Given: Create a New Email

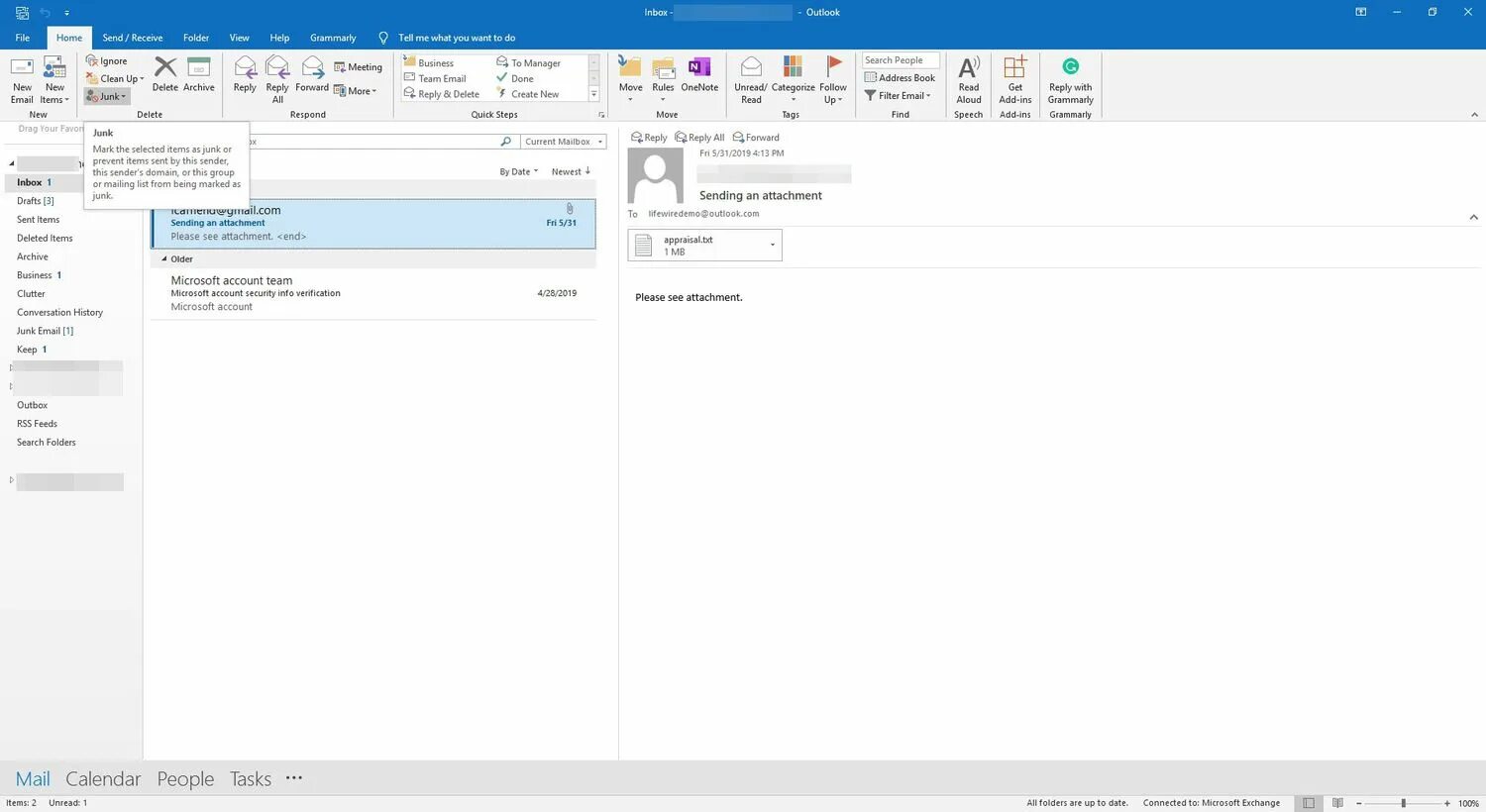Looking at the screenshot, I should (x=22, y=80).
